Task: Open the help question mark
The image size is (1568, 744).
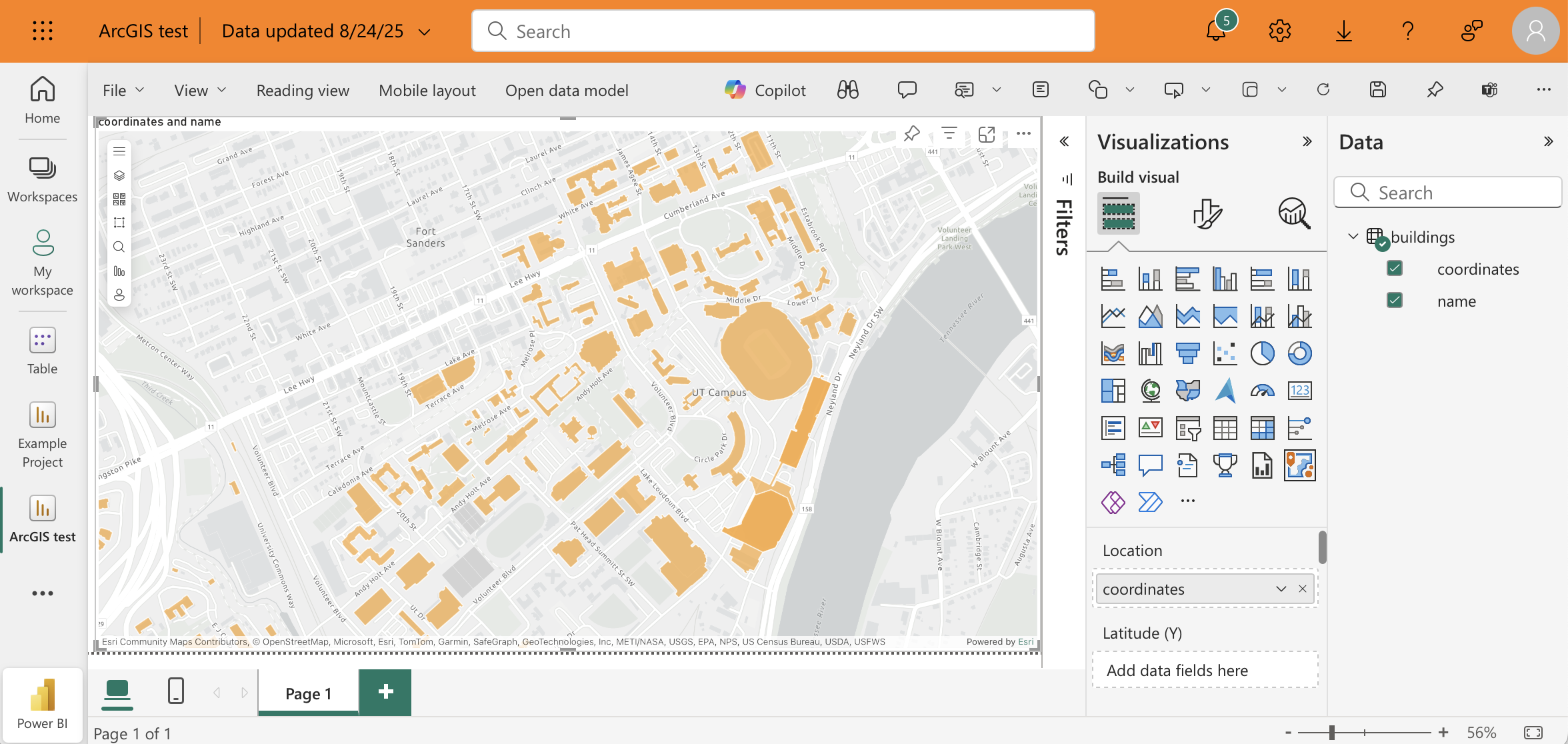Action: pyautogui.click(x=1407, y=31)
